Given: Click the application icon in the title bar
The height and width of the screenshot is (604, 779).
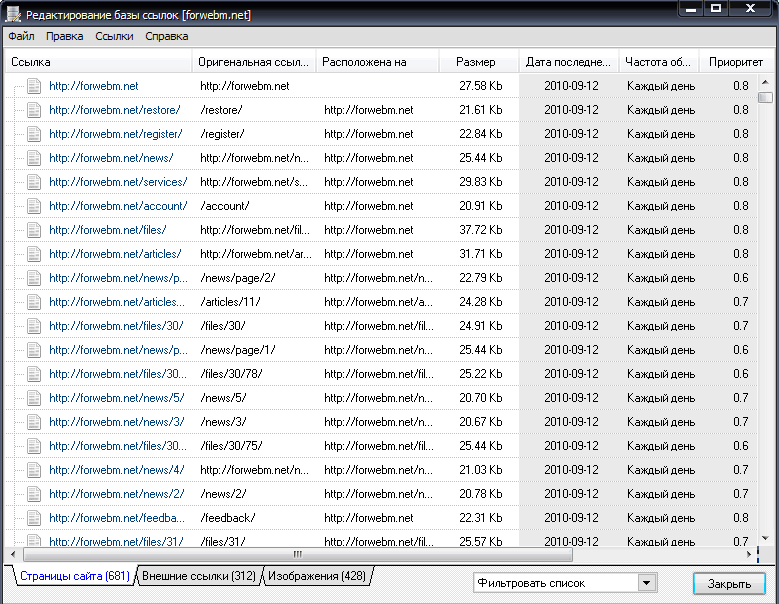Looking at the screenshot, I should [x=13, y=14].
